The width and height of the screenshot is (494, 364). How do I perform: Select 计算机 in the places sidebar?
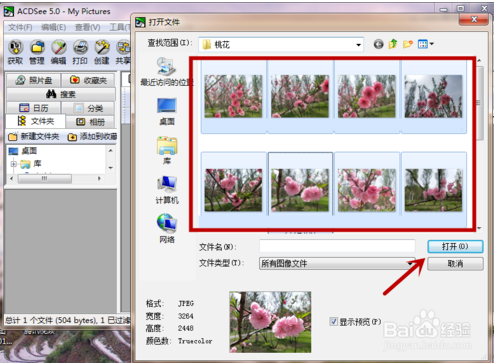click(x=167, y=190)
